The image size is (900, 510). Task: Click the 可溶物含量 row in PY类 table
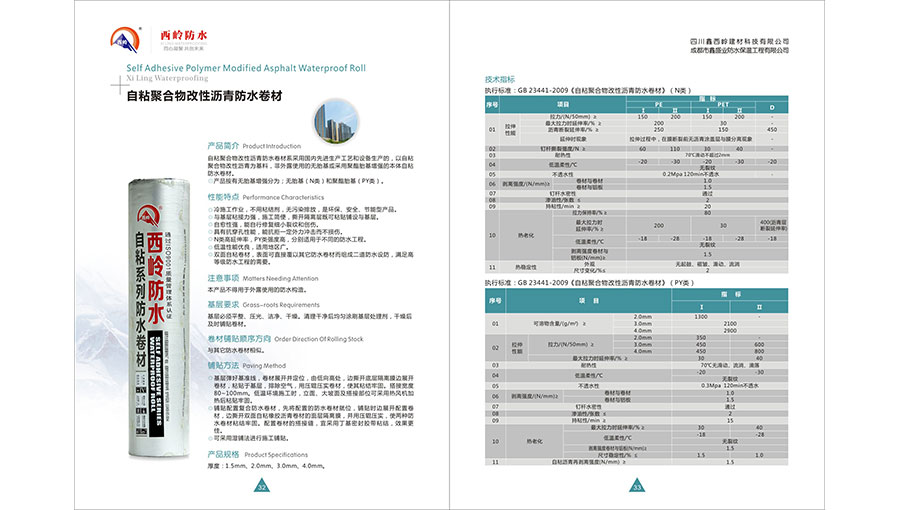[x=560, y=324]
